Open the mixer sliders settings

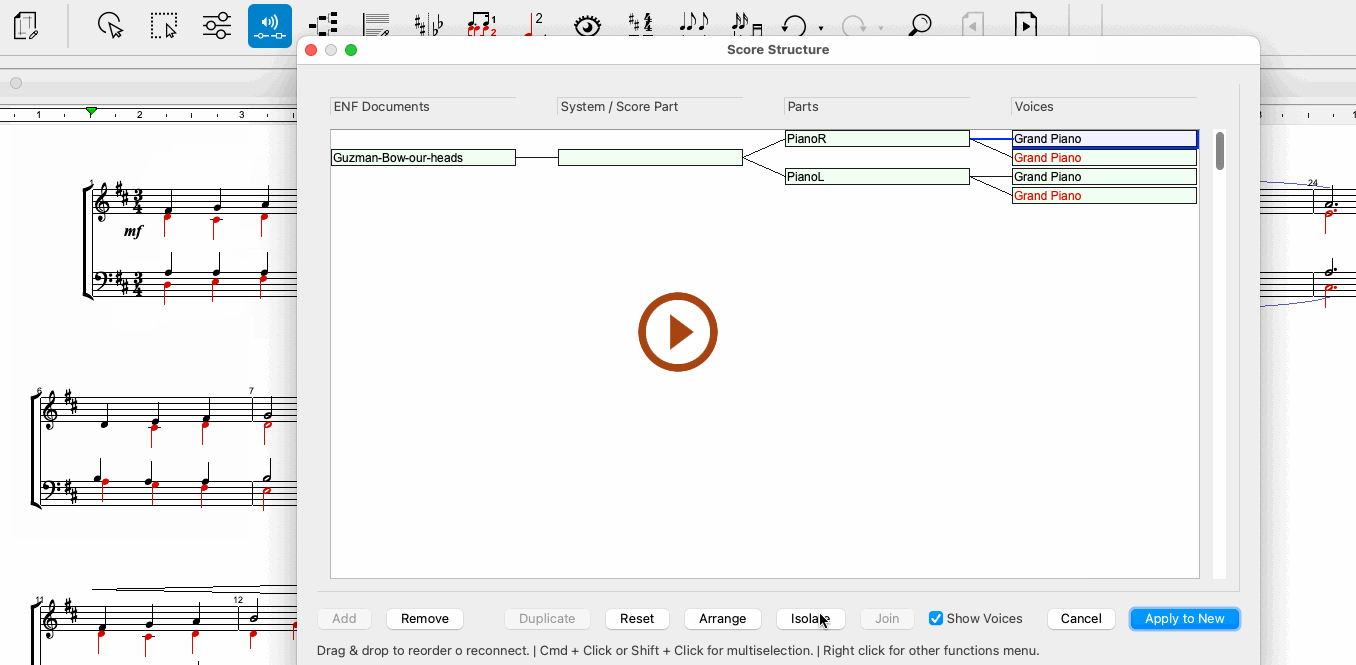(x=217, y=25)
